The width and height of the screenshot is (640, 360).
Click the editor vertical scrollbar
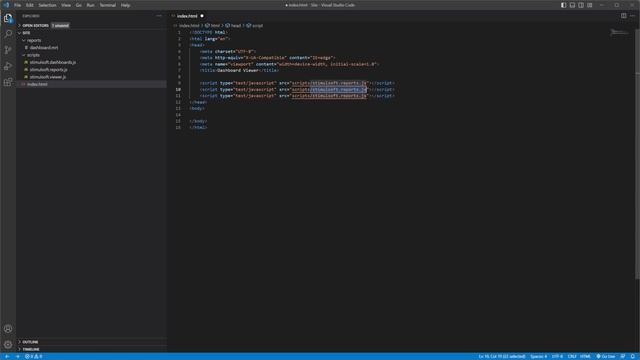point(638,155)
